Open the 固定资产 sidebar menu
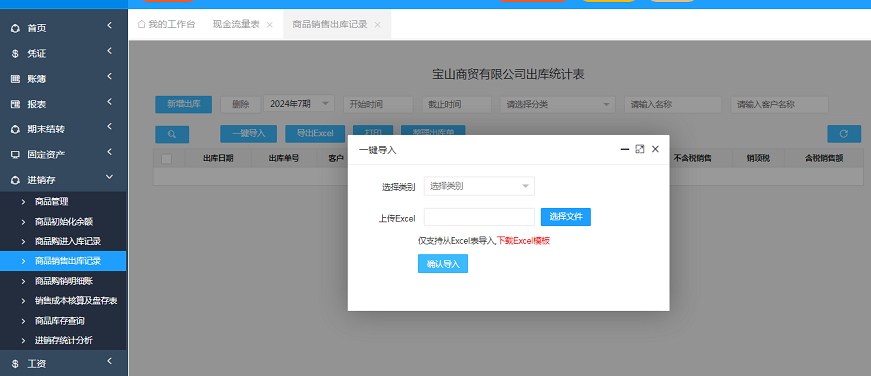 pyautogui.click(x=63, y=154)
